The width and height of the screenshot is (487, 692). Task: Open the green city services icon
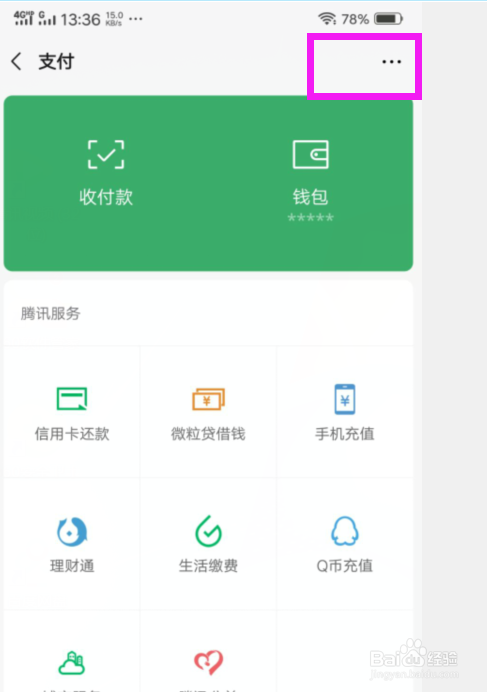point(72,662)
